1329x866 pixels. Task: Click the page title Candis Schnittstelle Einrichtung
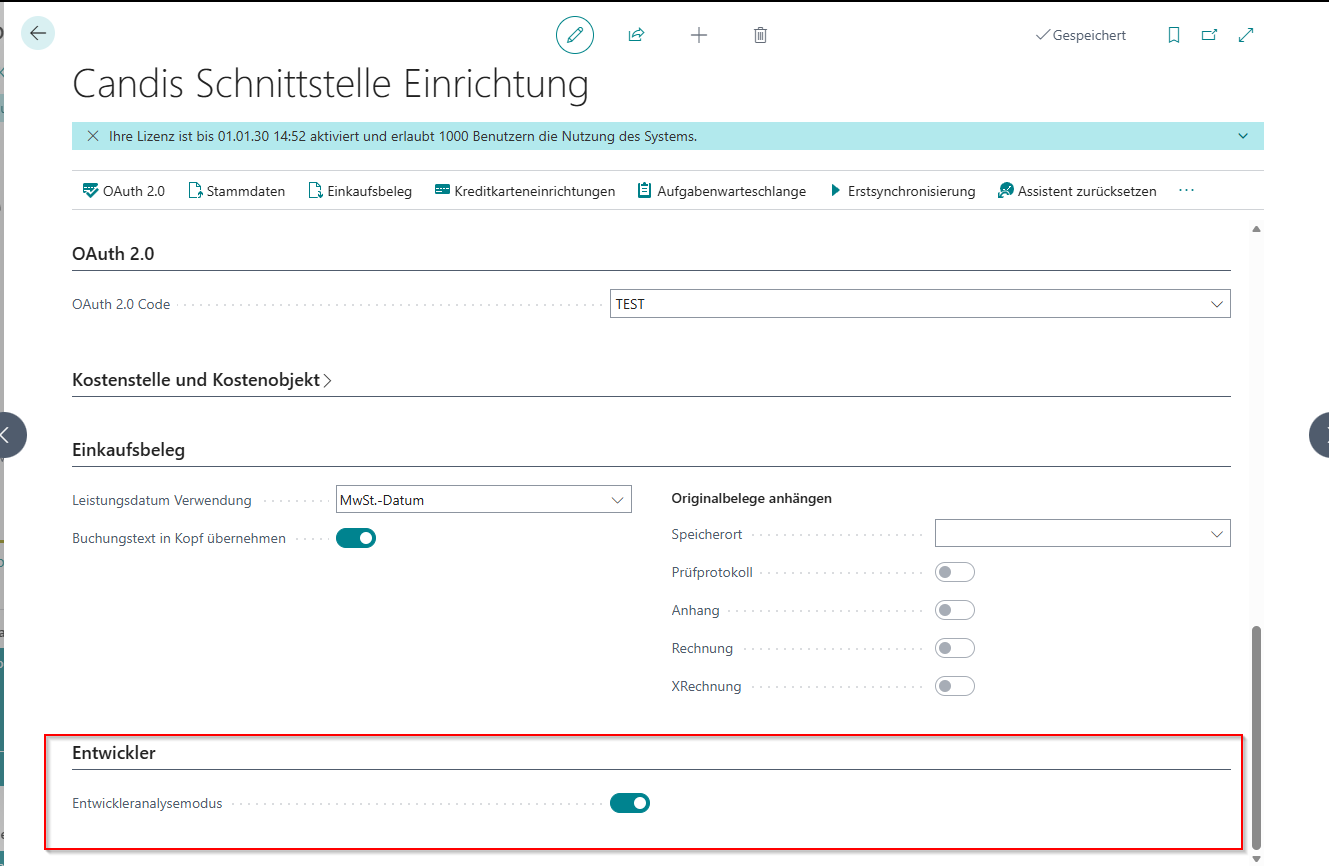click(x=330, y=84)
